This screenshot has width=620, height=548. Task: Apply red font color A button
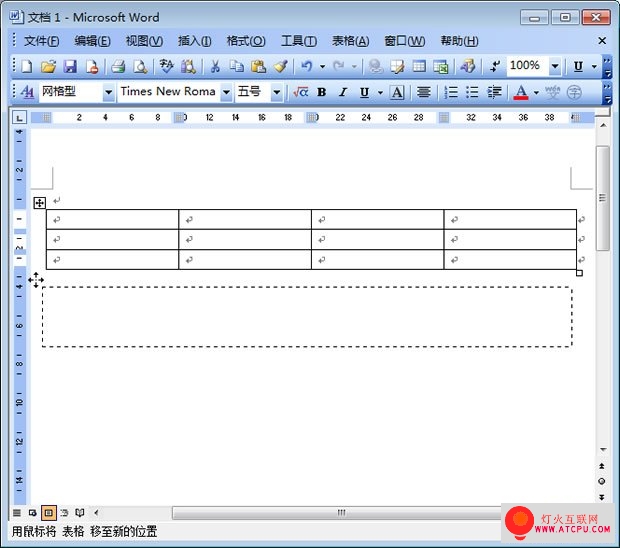(521, 93)
